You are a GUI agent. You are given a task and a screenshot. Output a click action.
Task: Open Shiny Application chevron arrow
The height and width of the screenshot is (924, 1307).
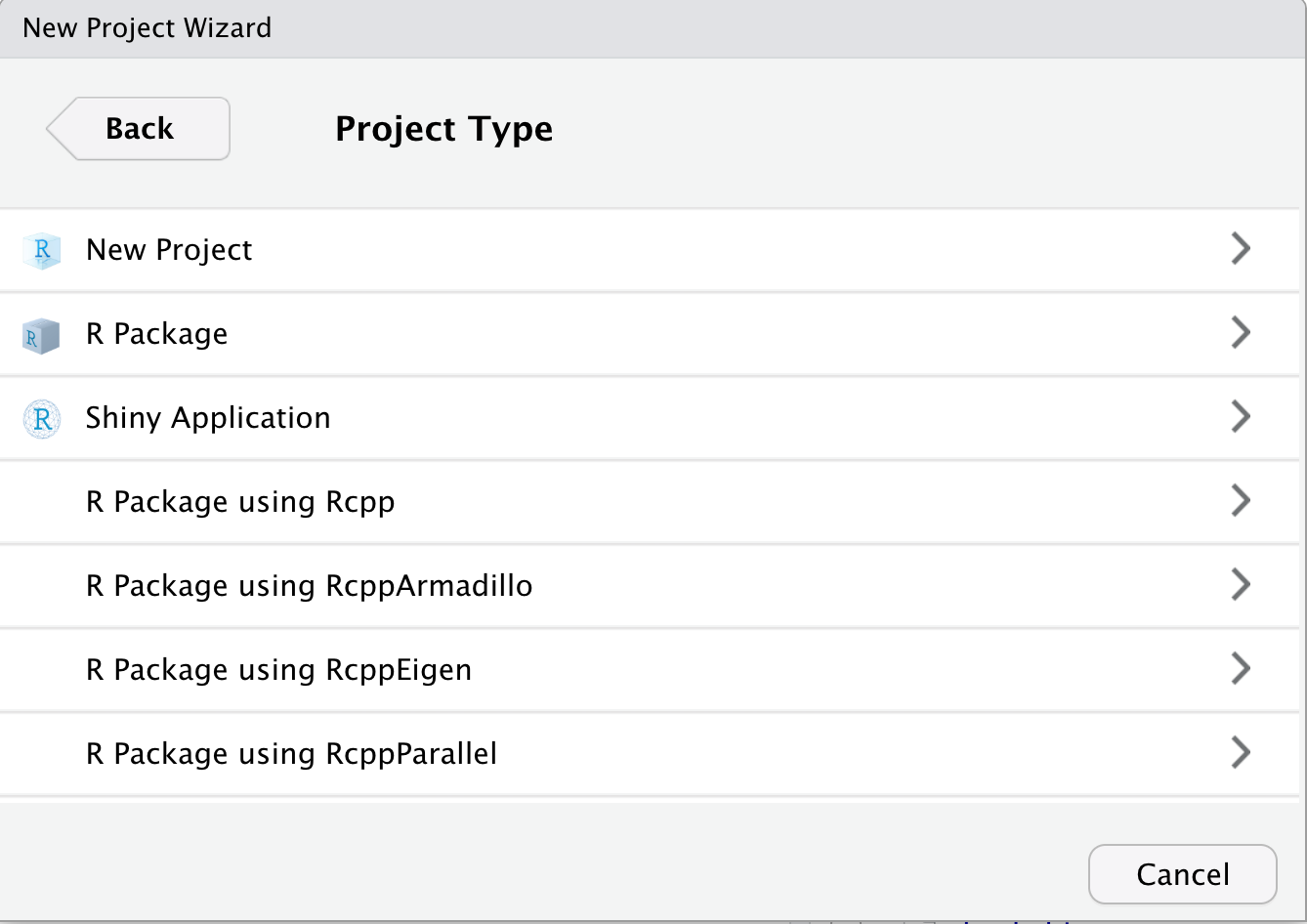1241,417
